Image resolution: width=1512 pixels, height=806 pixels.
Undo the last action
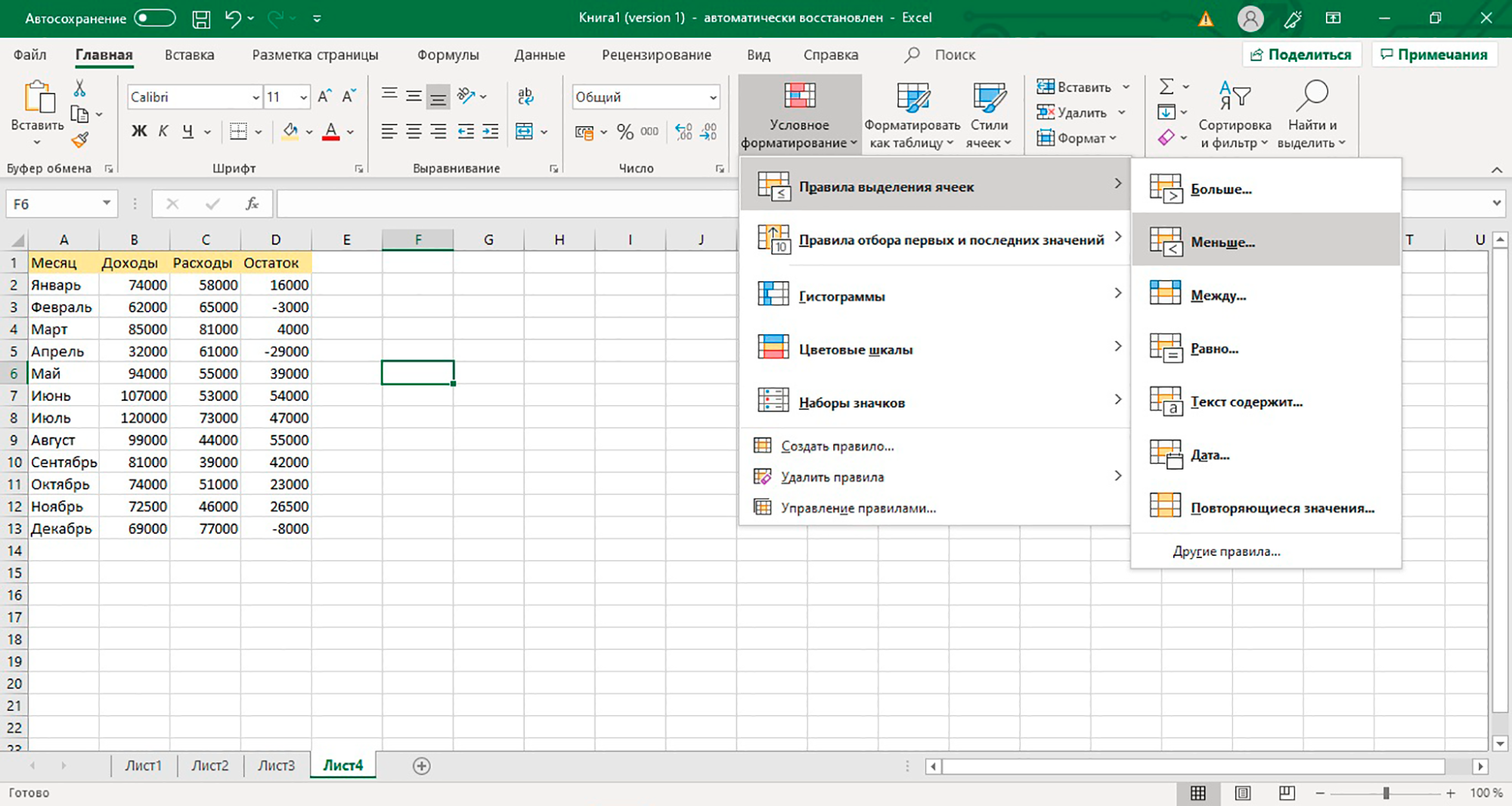tap(233, 18)
